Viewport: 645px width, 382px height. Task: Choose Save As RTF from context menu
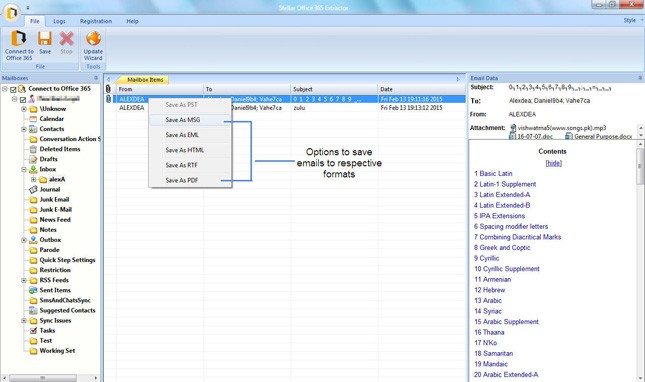click(x=190, y=165)
